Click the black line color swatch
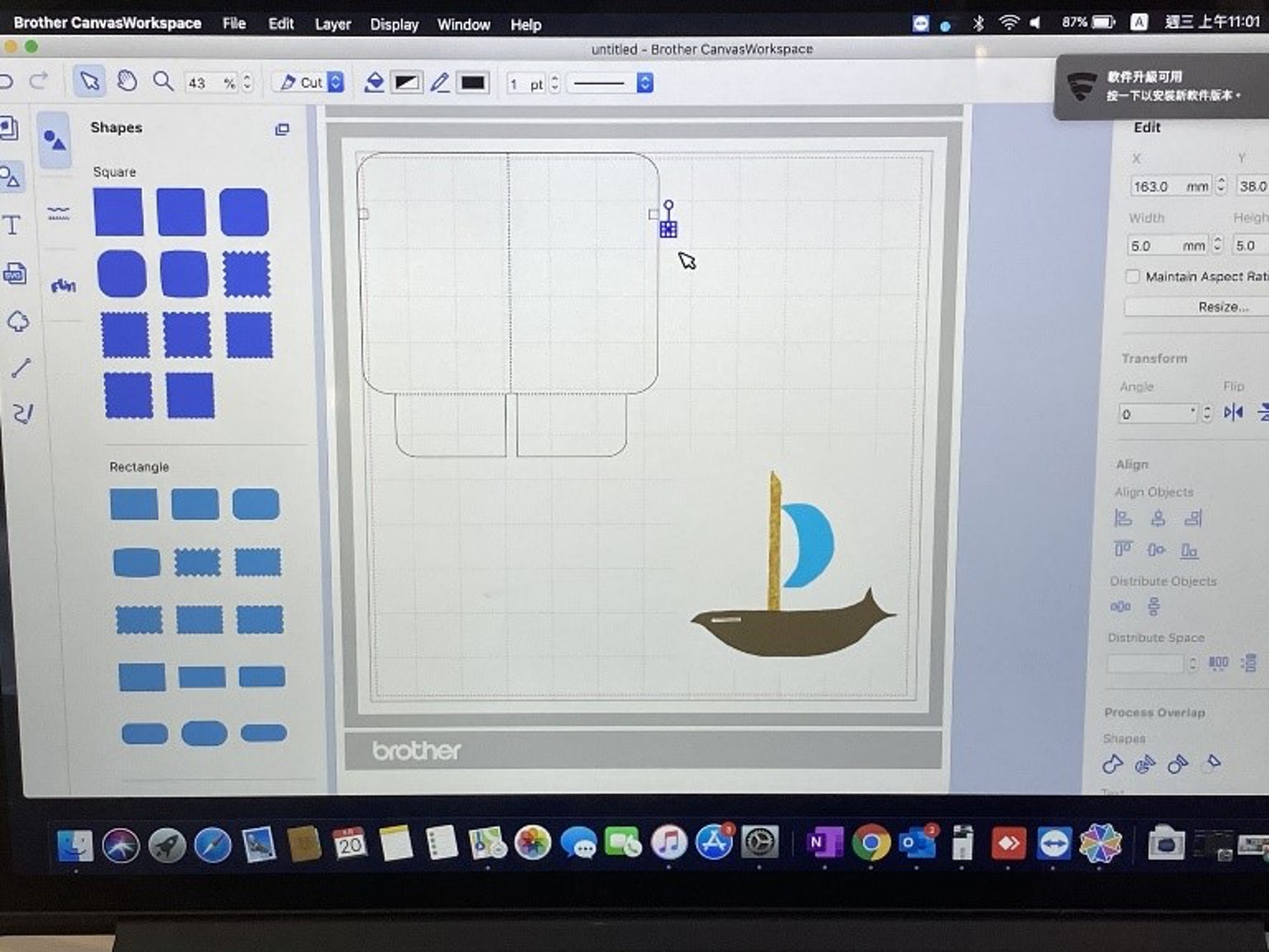Image resolution: width=1269 pixels, height=952 pixels. coord(472,83)
